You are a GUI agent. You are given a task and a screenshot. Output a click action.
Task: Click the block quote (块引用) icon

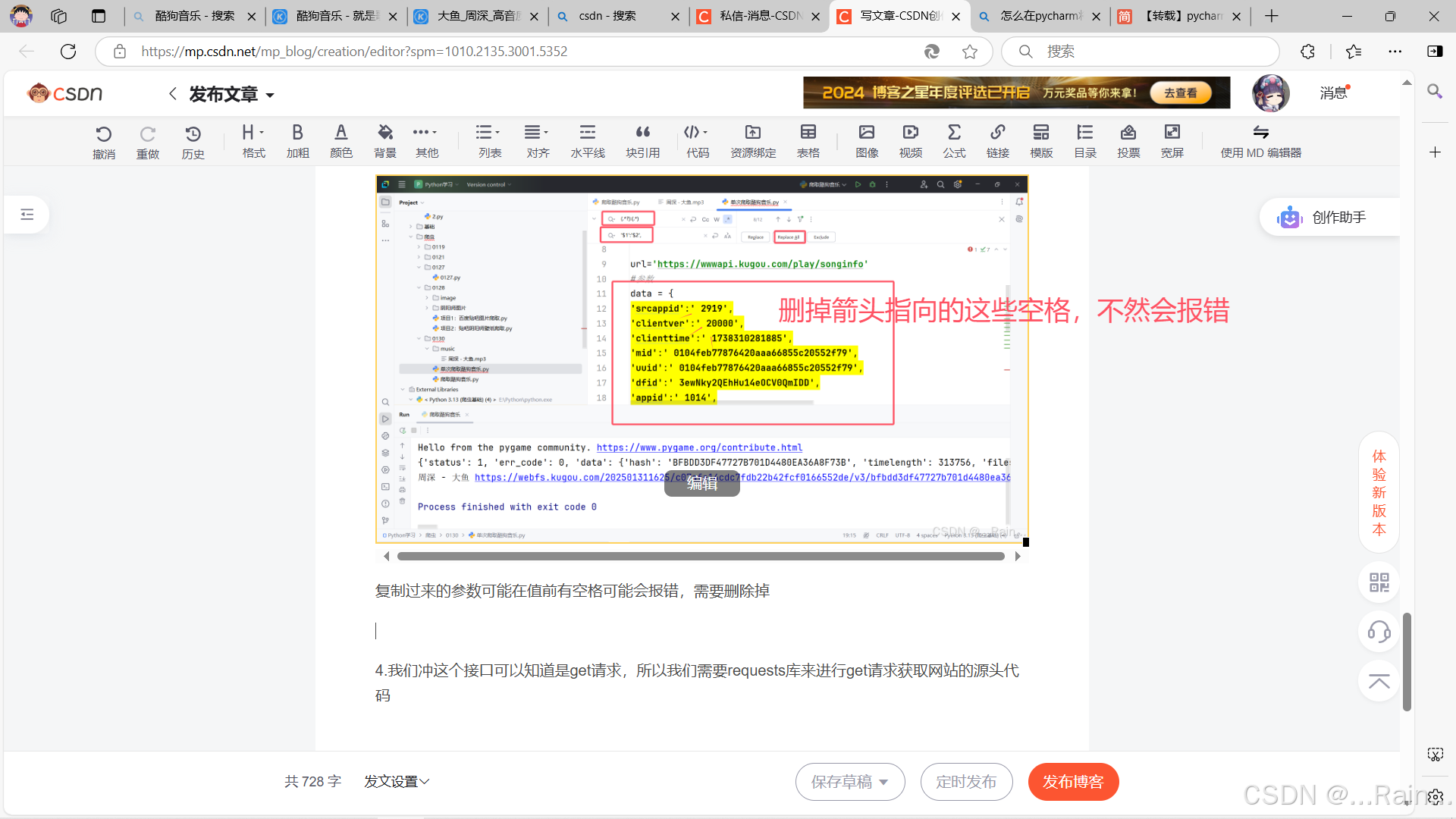click(x=642, y=141)
